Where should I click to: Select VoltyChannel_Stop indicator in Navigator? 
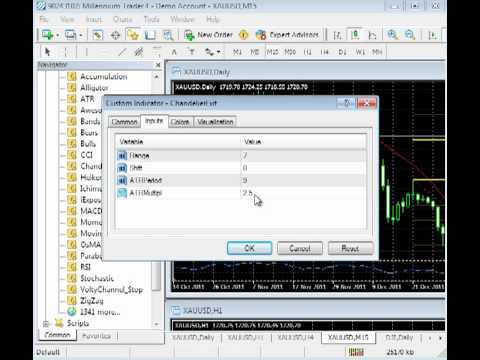[111, 290]
